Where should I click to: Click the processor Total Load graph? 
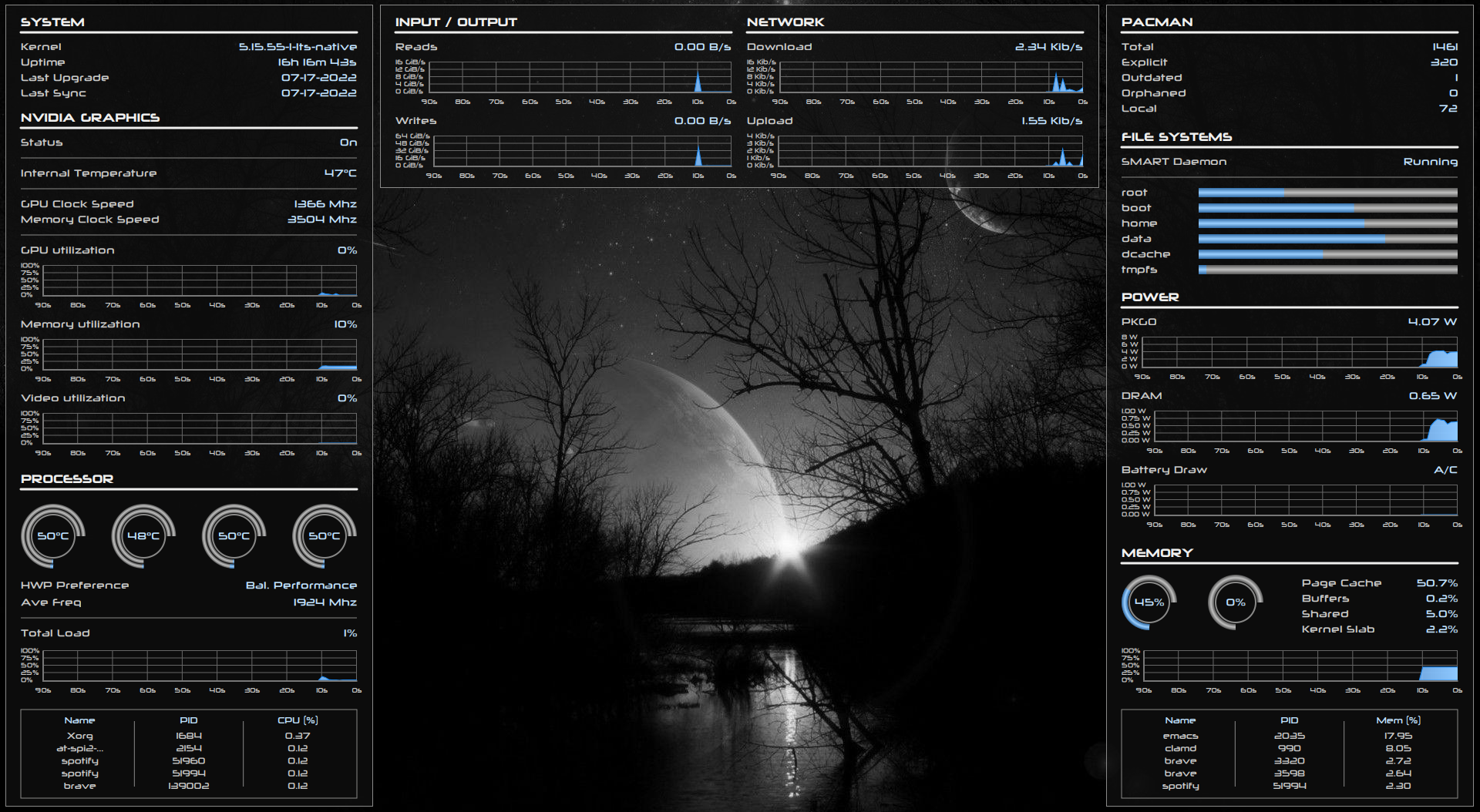tap(200, 666)
